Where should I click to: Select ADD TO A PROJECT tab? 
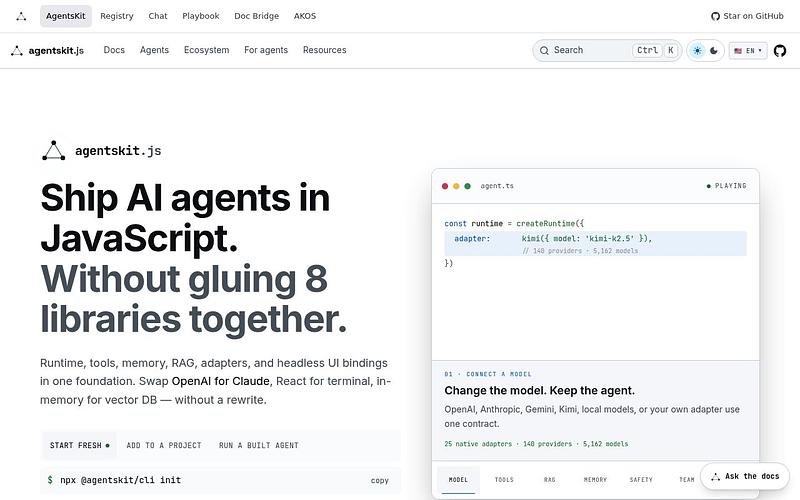[164, 445]
